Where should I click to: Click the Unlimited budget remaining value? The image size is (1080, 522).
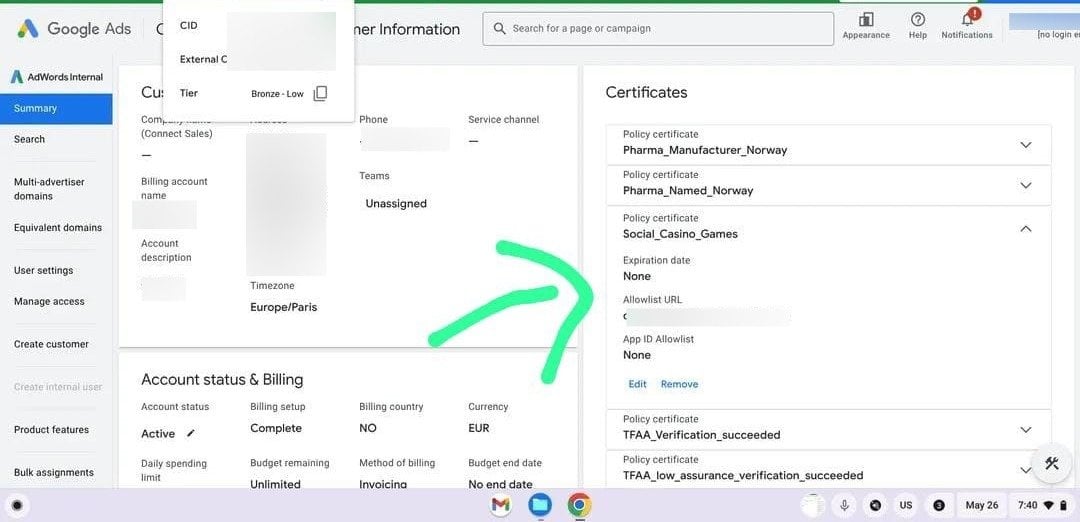(x=276, y=484)
